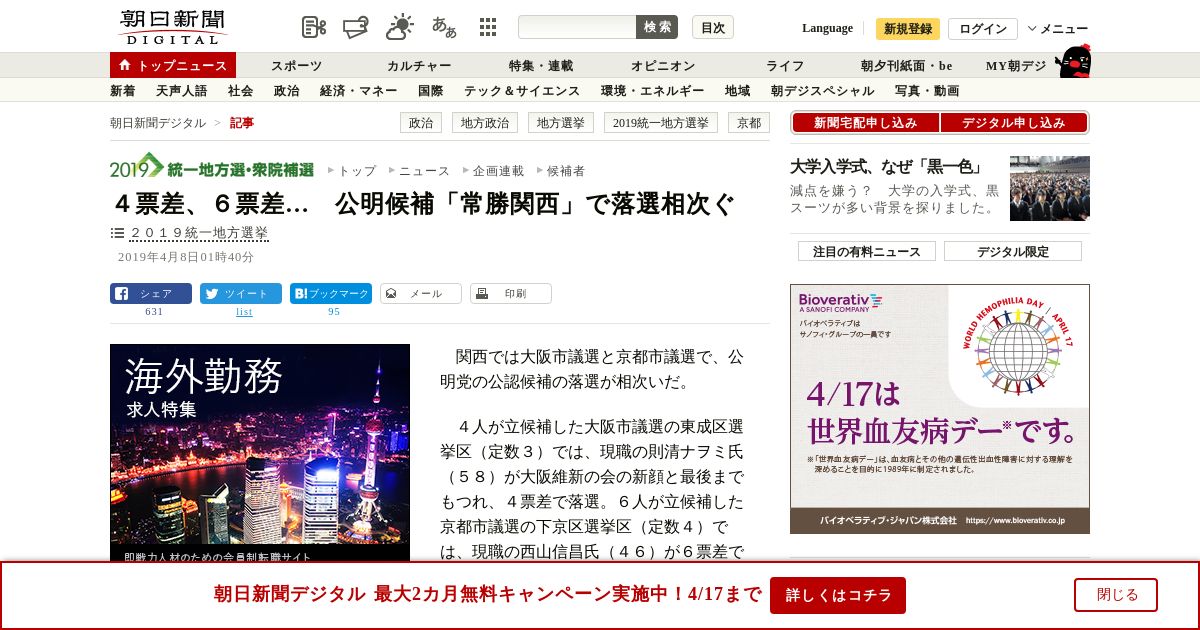This screenshot has width=1200, height=630.
Task: Click the 2019 統一地方選・衆院補選 banner logo
Action: coord(212,166)
